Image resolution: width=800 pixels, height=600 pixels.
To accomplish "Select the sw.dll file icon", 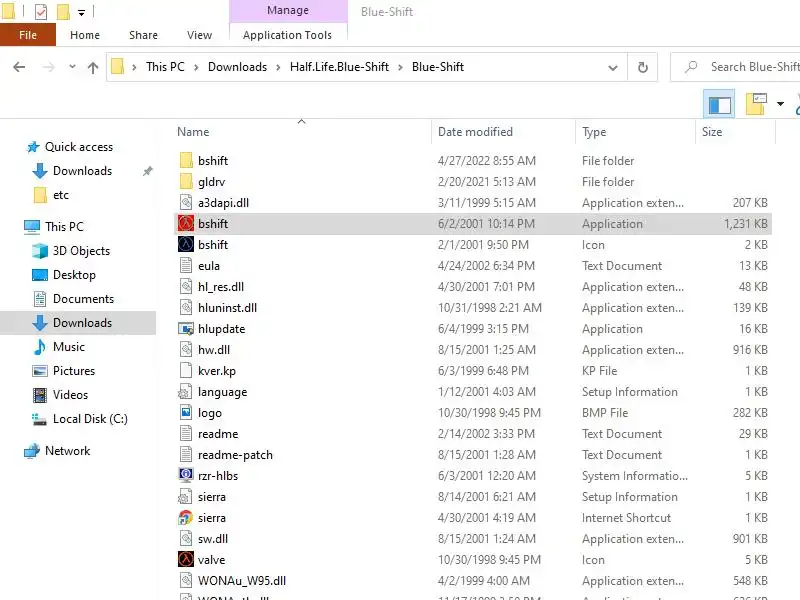I will coord(186,538).
